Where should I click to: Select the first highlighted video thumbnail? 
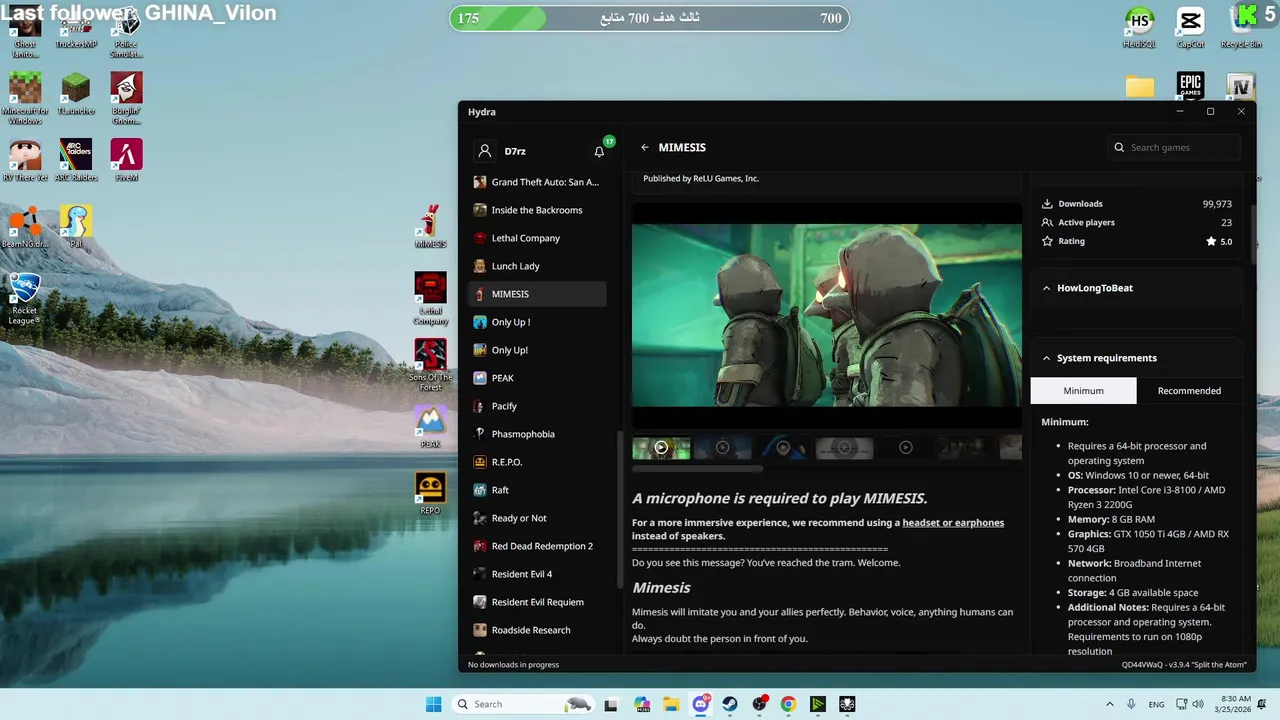[x=661, y=448]
